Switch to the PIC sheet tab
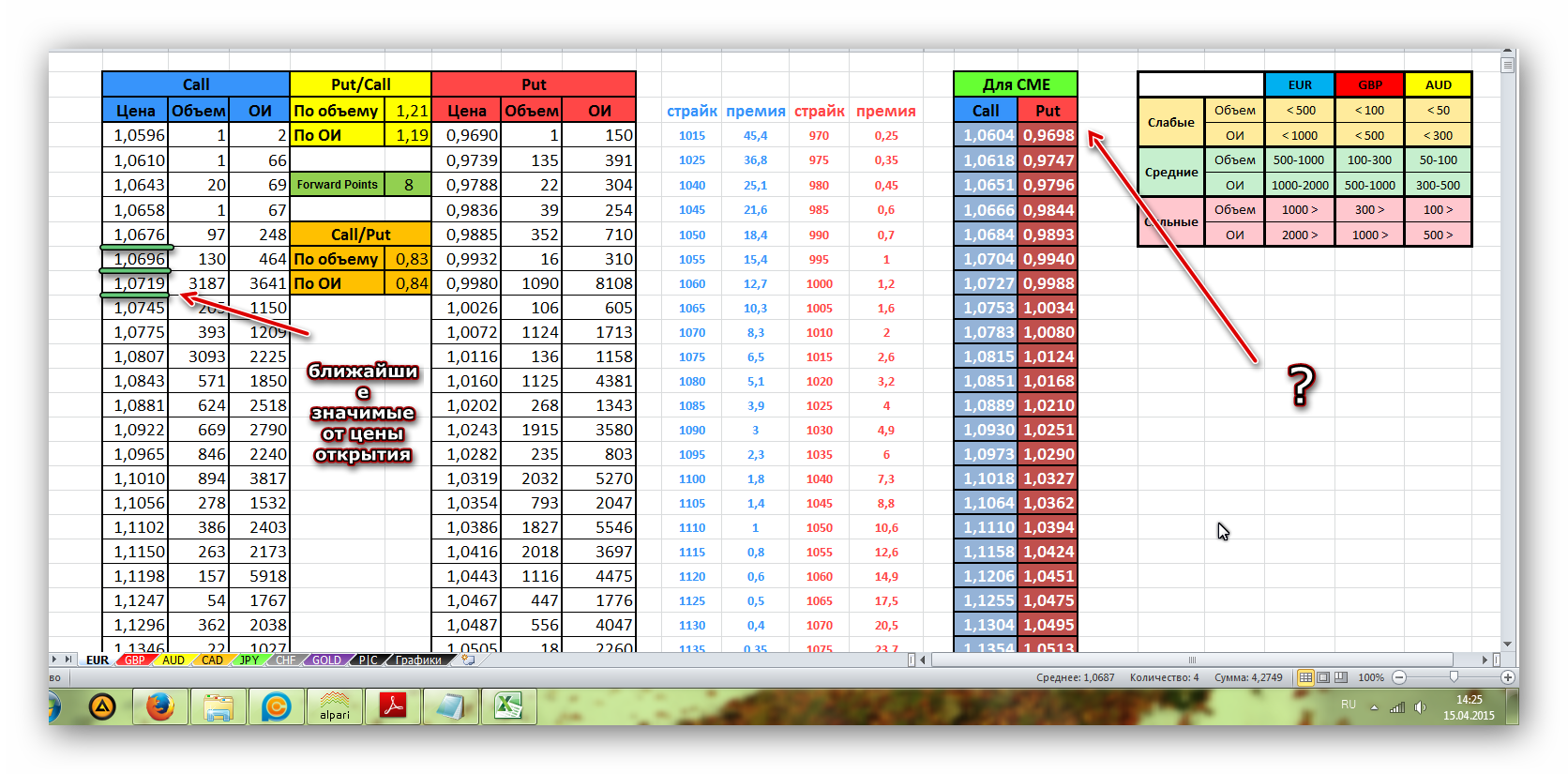The width and height of the screenshot is (1568, 774). coord(368,660)
